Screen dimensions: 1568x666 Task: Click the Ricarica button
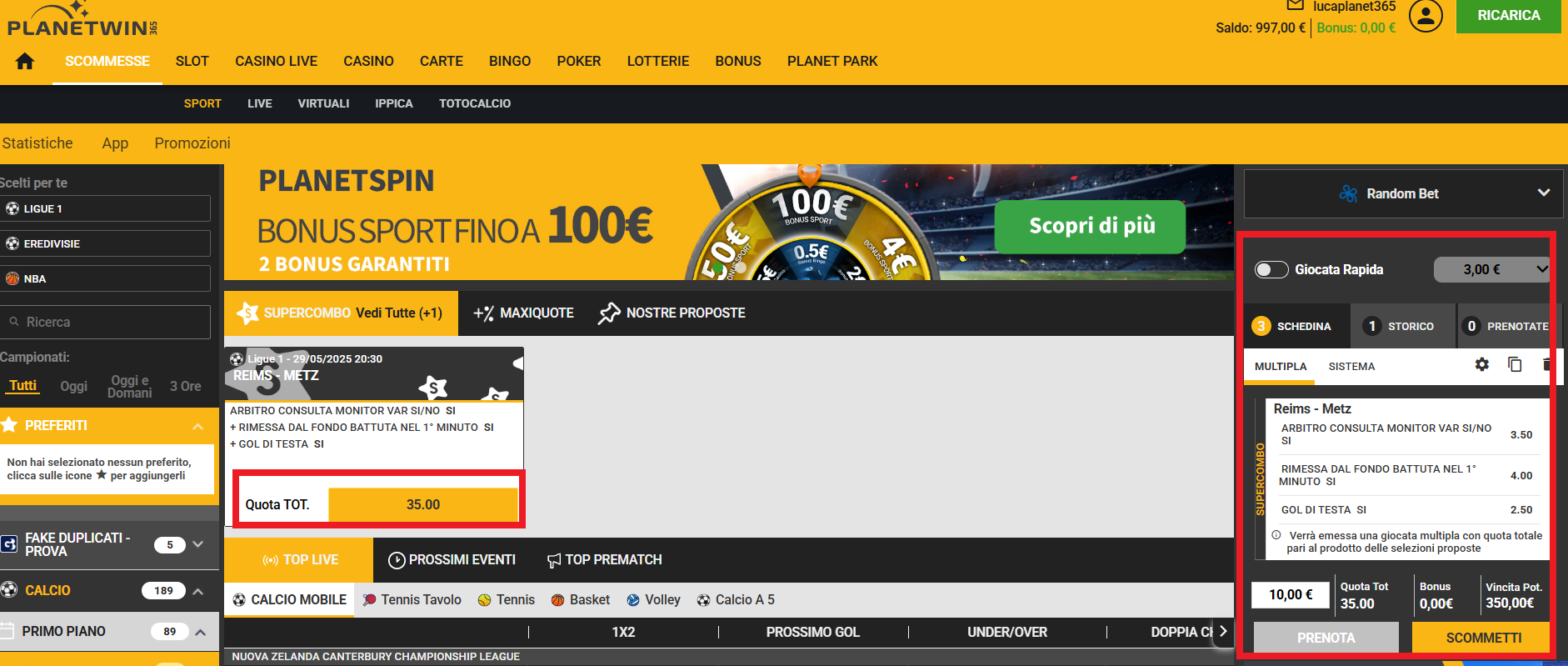click(x=1508, y=16)
